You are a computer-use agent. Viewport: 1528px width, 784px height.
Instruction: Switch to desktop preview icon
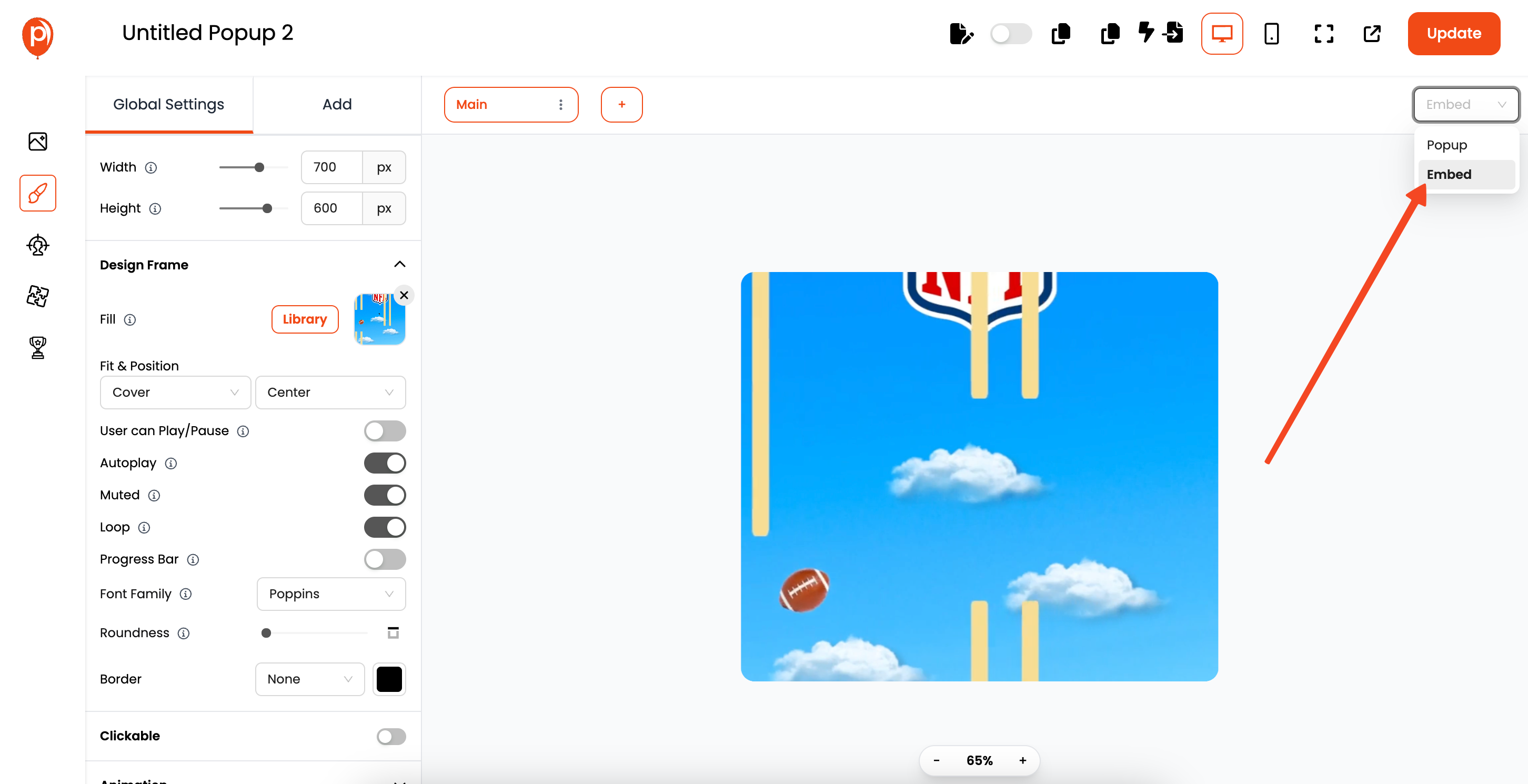click(x=1222, y=34)
